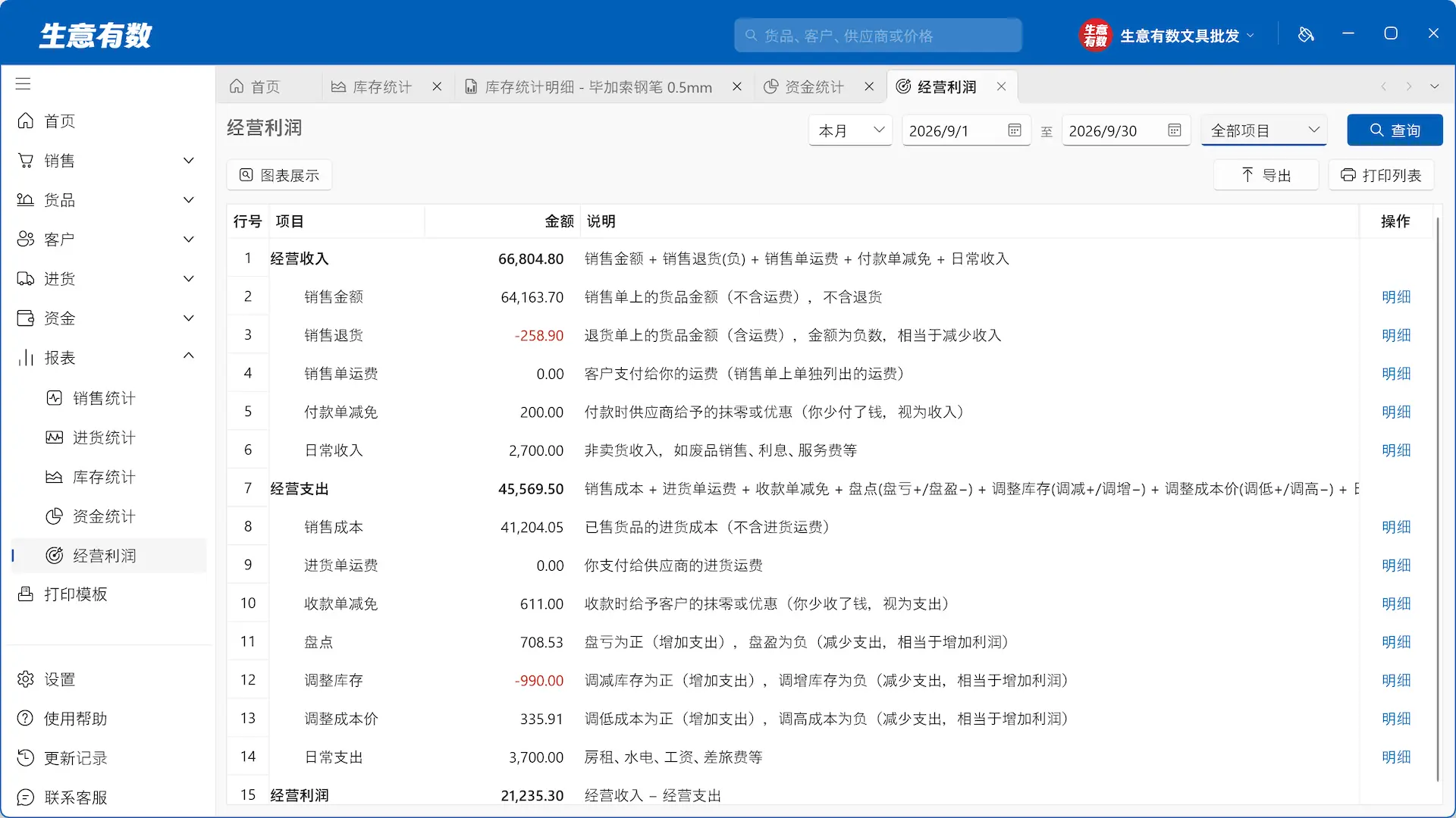Open 明细 link for 销售退货 row

(1396, 335)
